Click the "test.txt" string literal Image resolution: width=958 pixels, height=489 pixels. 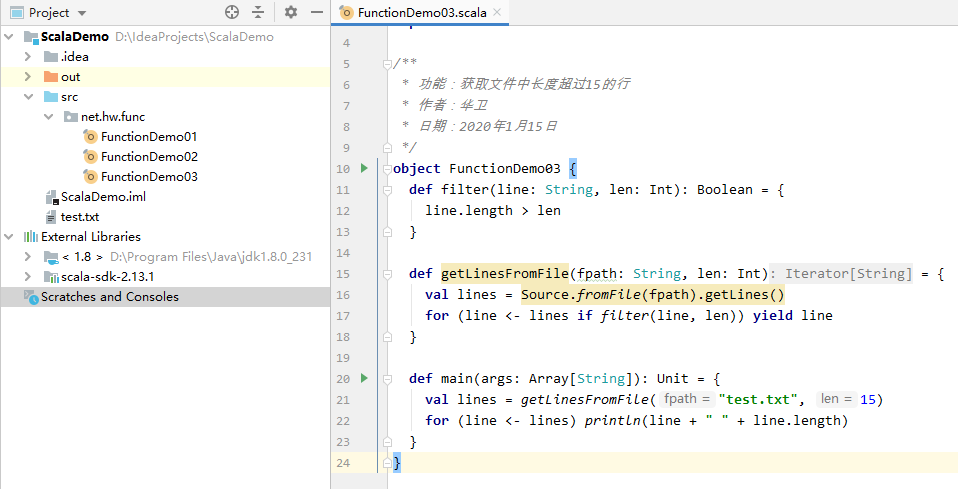[x=758, y=400]
